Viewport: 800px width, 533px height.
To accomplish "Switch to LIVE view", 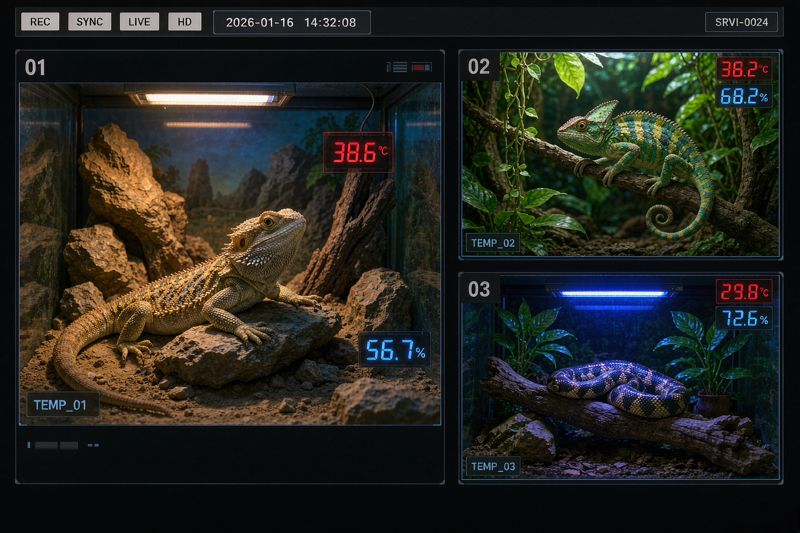I will (139, 22).
